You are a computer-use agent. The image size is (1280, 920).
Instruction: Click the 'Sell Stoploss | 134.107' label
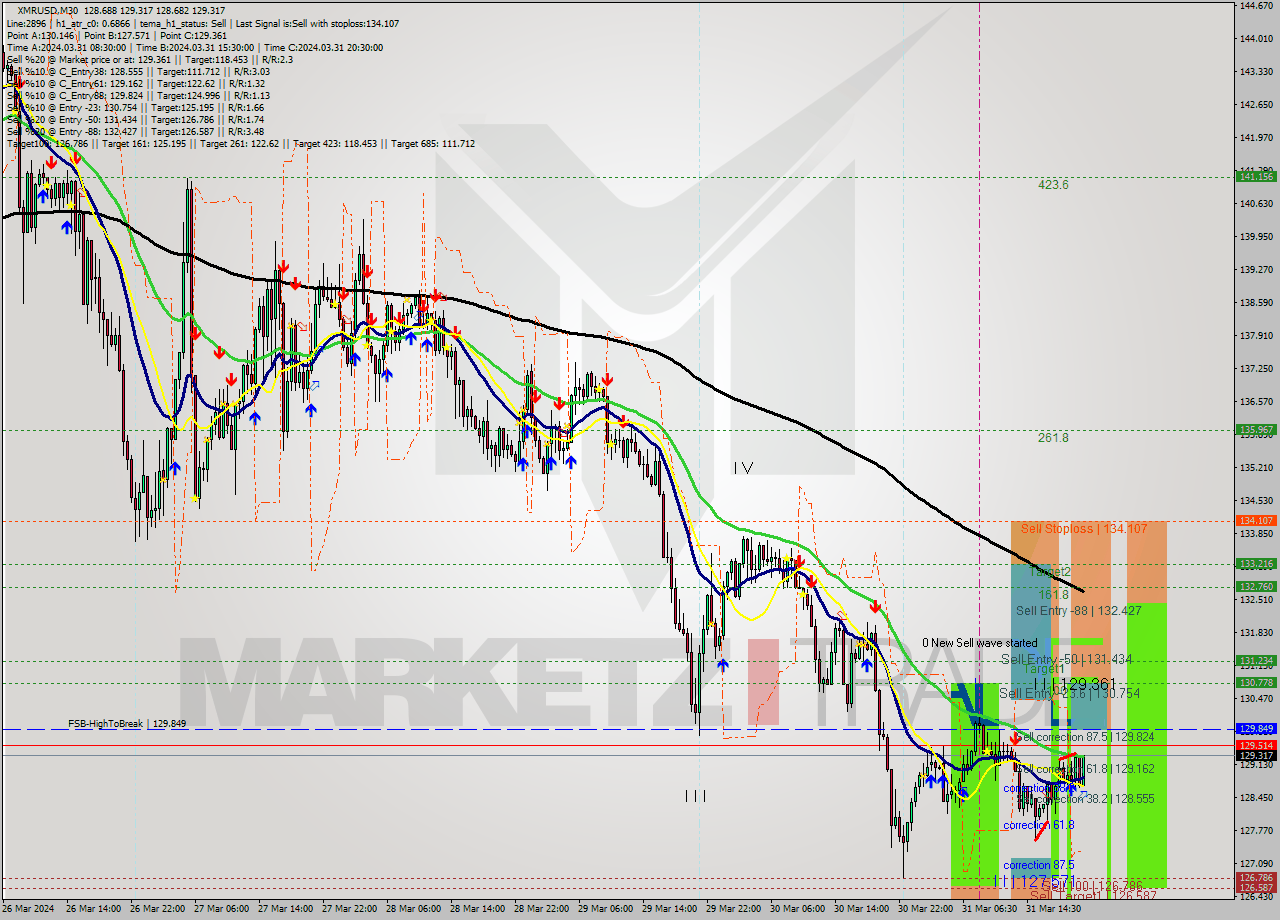click(1084, 528)
